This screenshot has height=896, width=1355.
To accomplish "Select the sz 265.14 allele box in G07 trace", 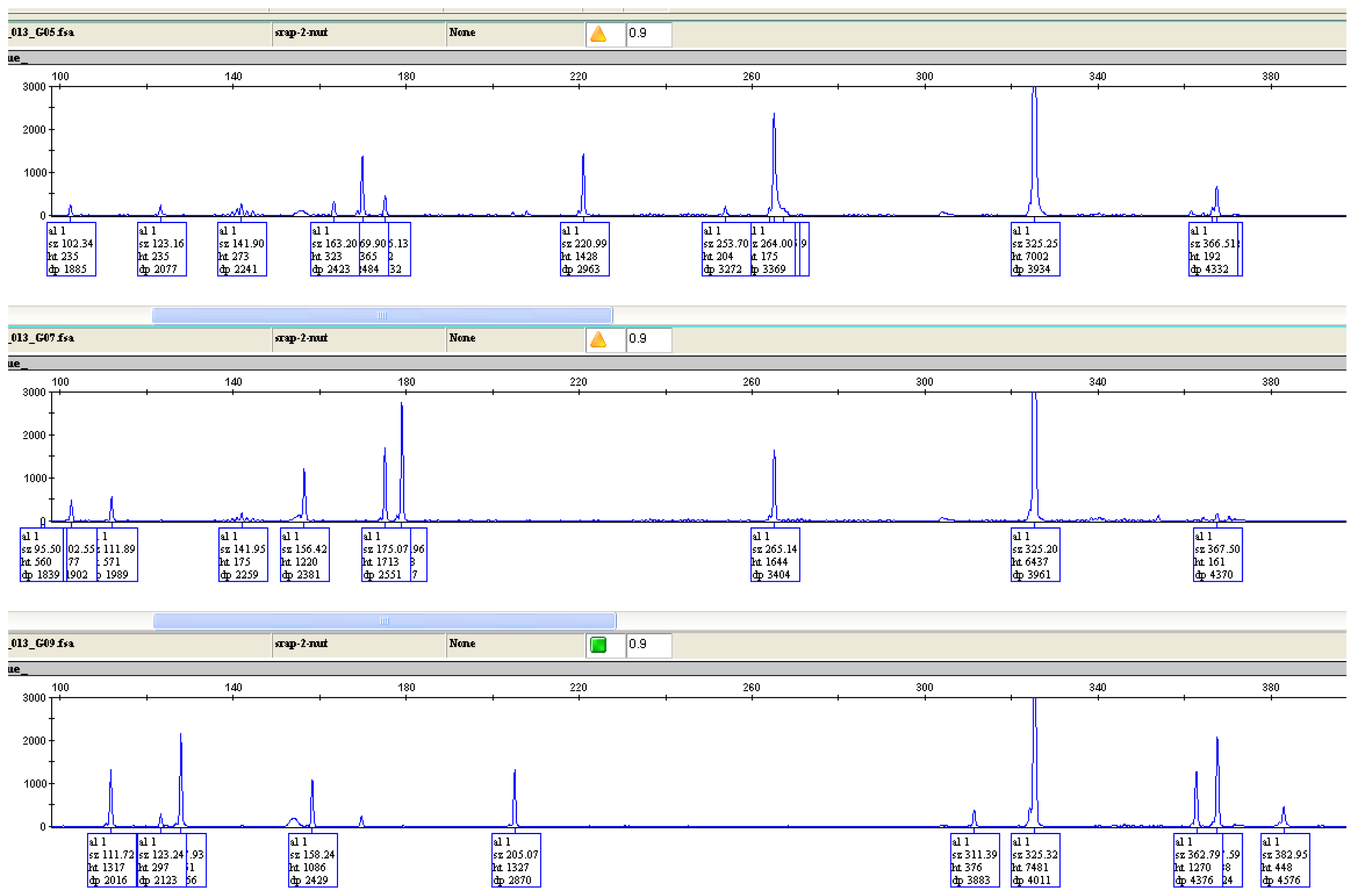I will tap(774, 555).
